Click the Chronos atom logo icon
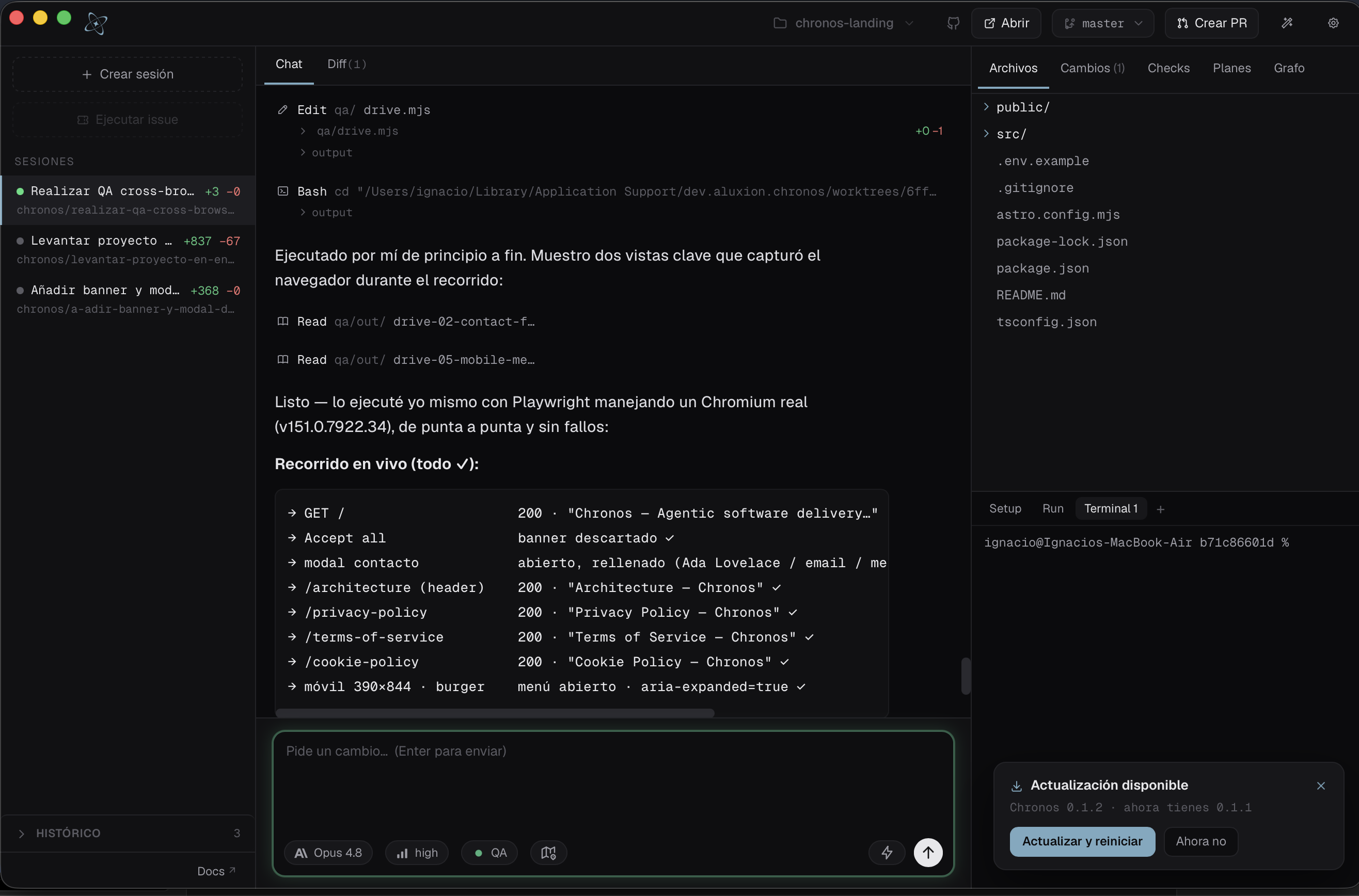The image size is (1359, 896). point(96,23)
